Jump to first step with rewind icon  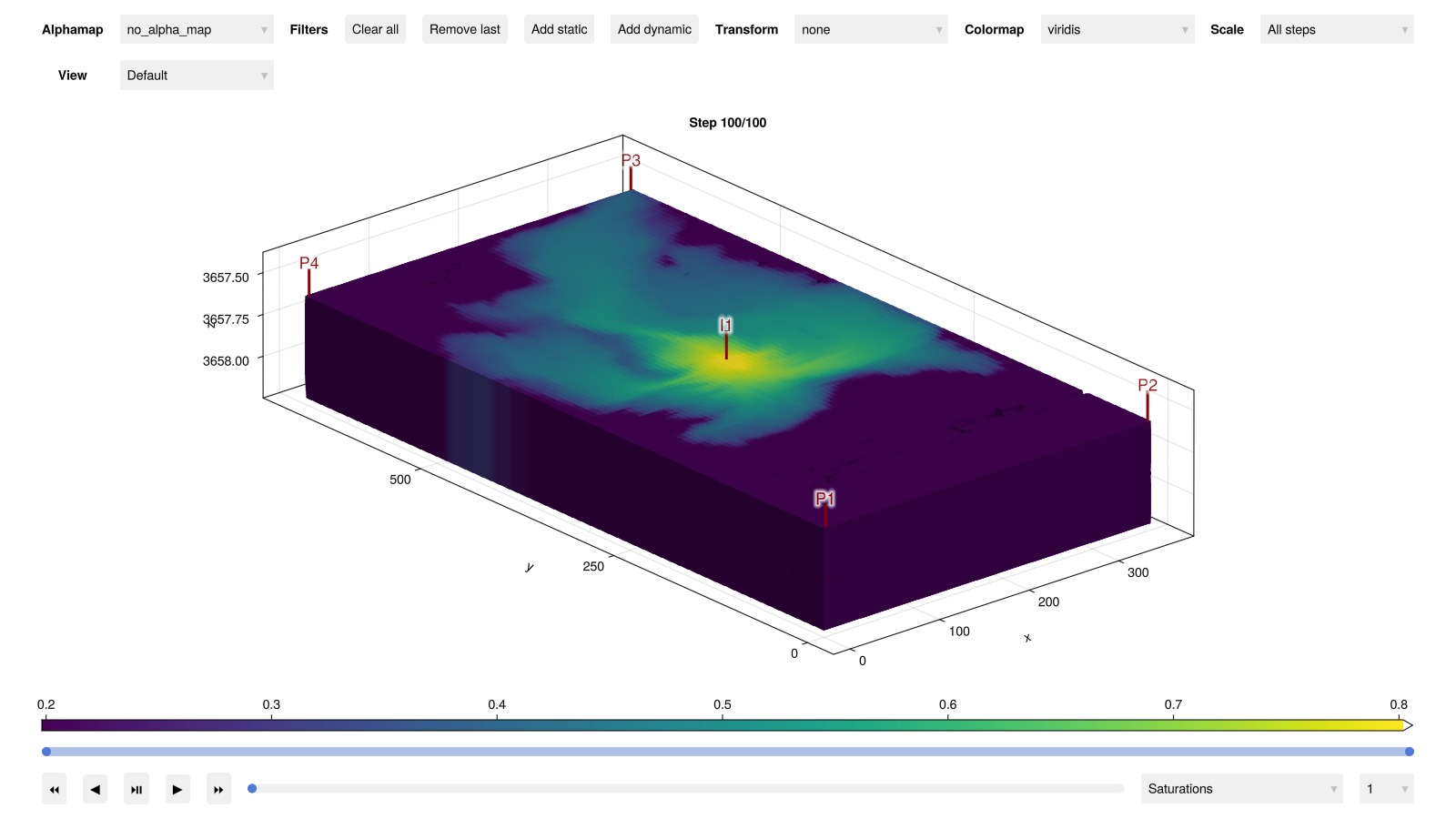point(54,789)
